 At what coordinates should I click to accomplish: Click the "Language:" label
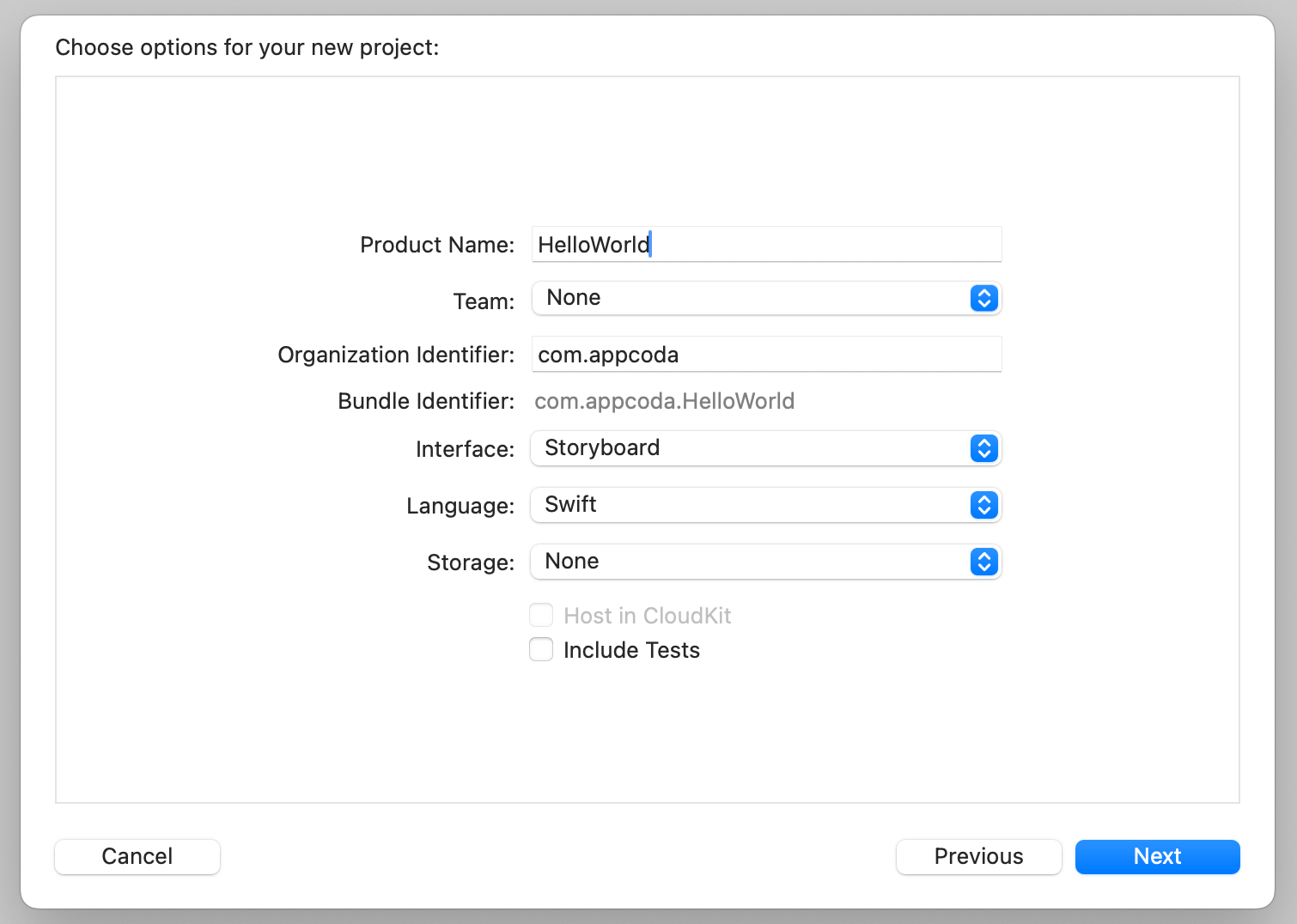(x=460, y=506)
